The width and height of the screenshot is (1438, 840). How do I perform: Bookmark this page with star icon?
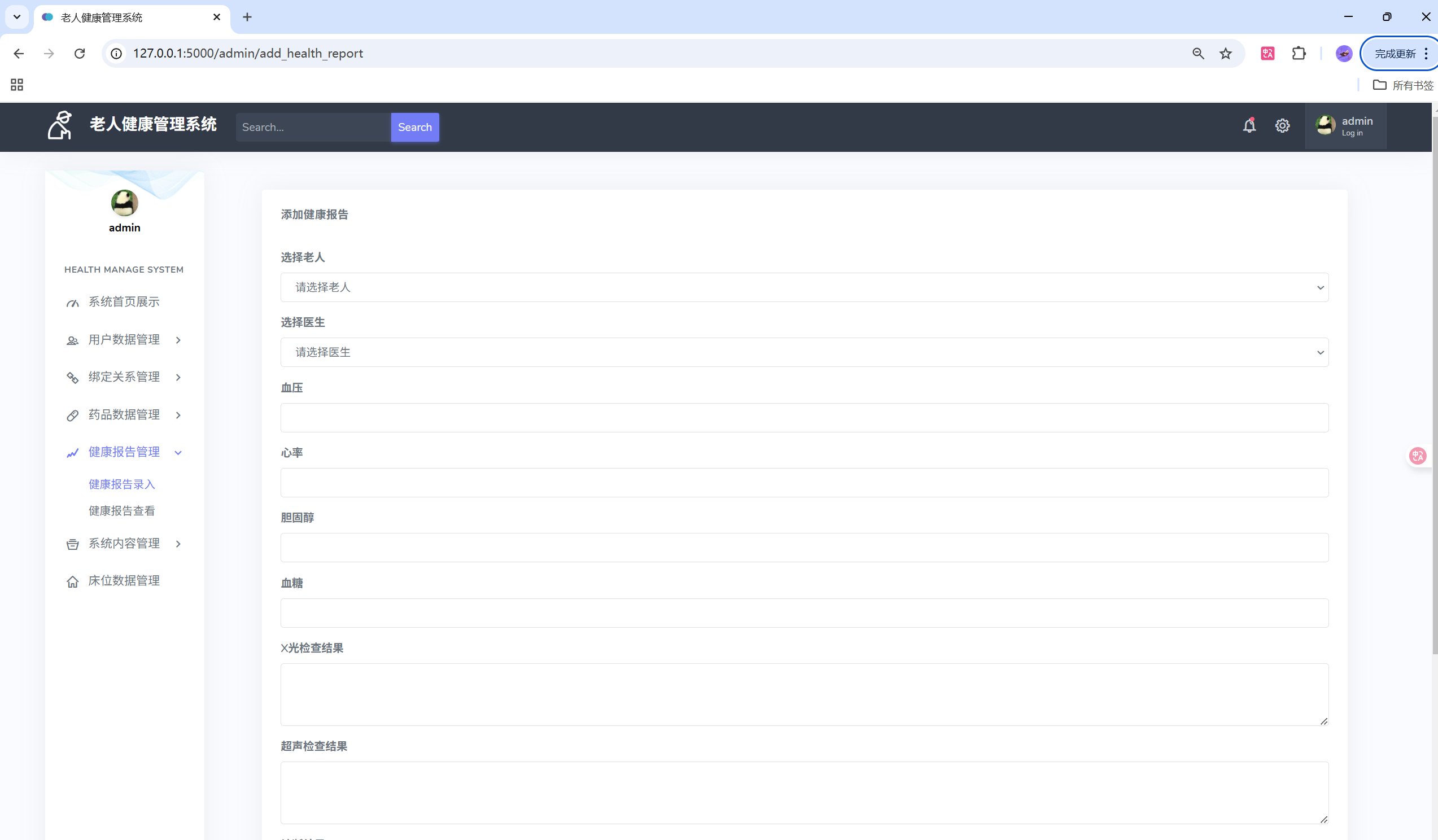(x=1226, y=53)
